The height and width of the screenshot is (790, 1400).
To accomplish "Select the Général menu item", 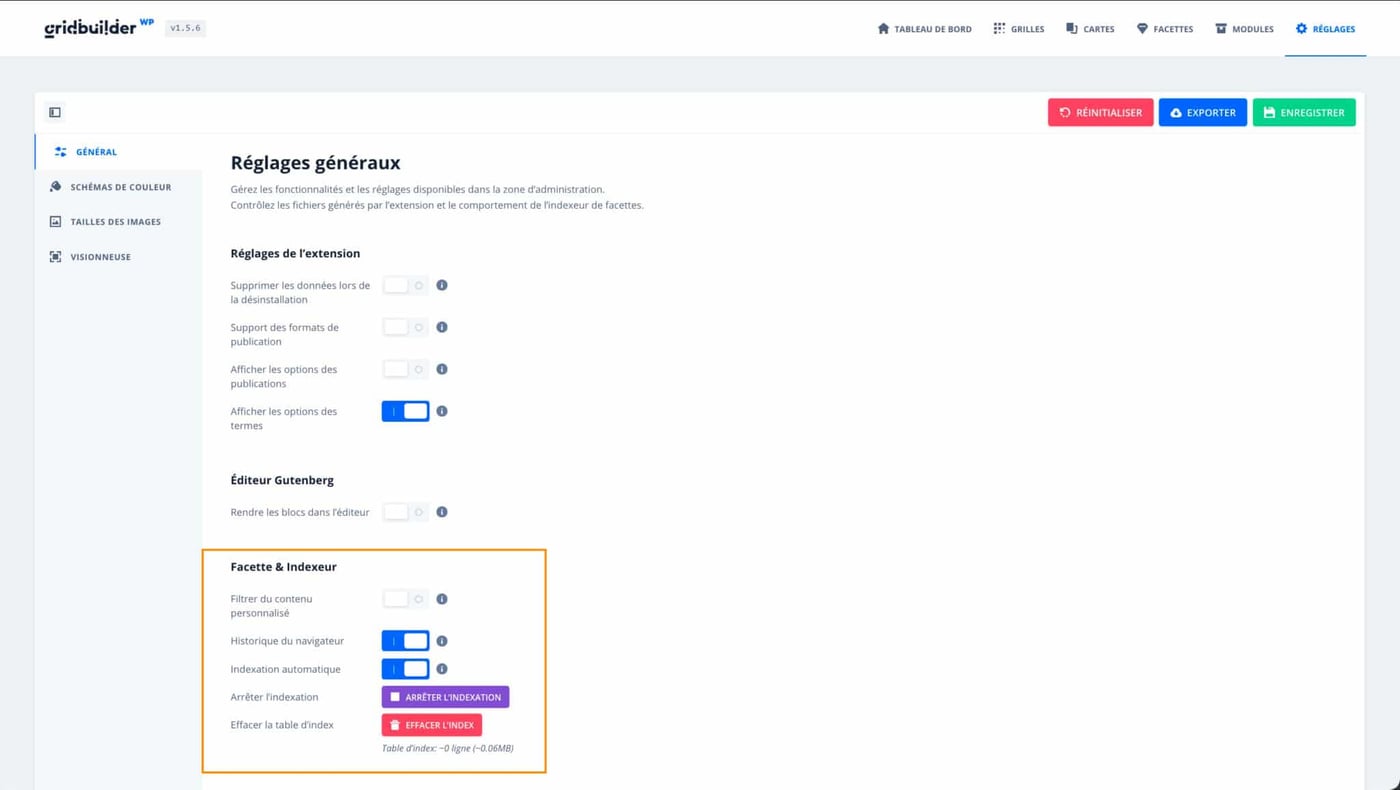I will coord(97,151).
